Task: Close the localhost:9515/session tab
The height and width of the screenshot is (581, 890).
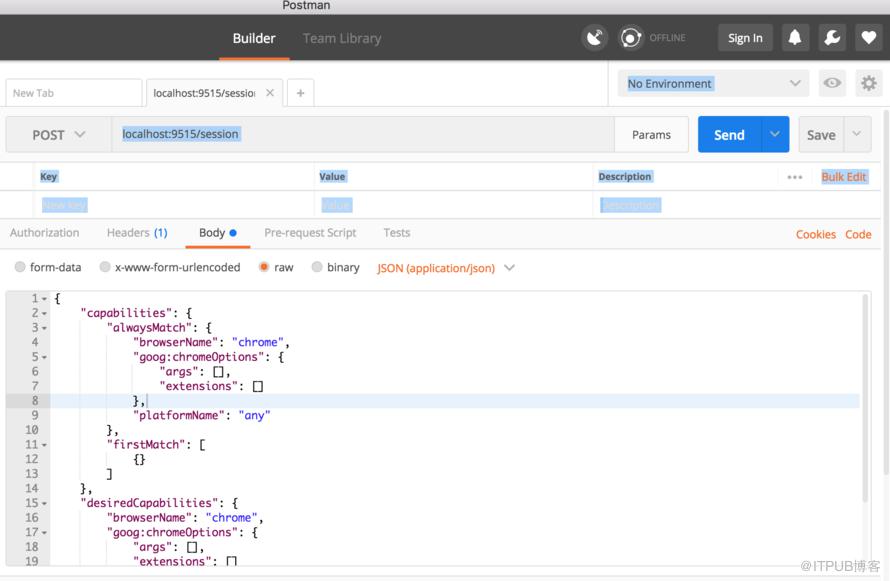Action: [x=270, y=92]
